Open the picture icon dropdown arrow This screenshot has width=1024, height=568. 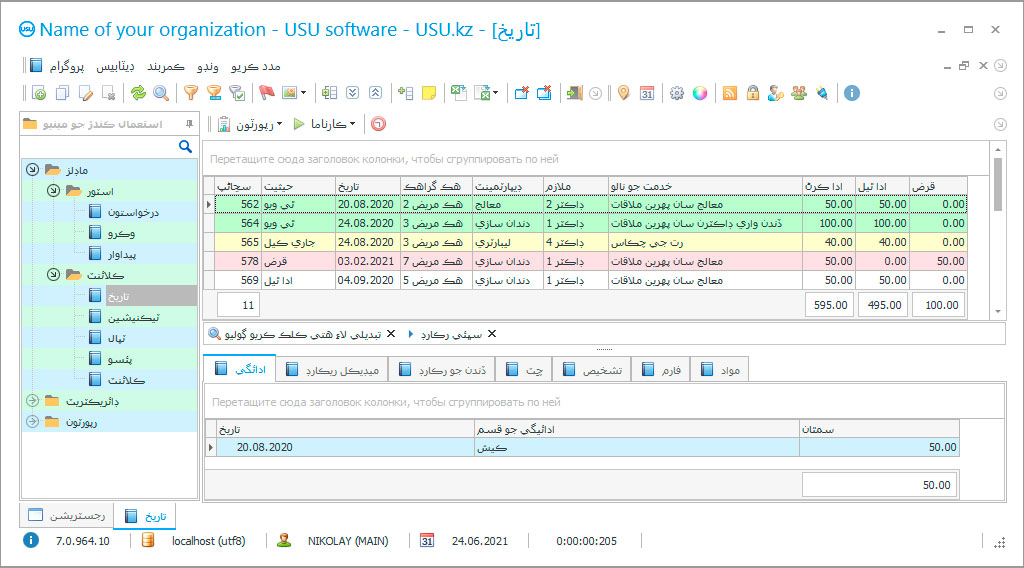pyautogui.click(x=304, y=93)
